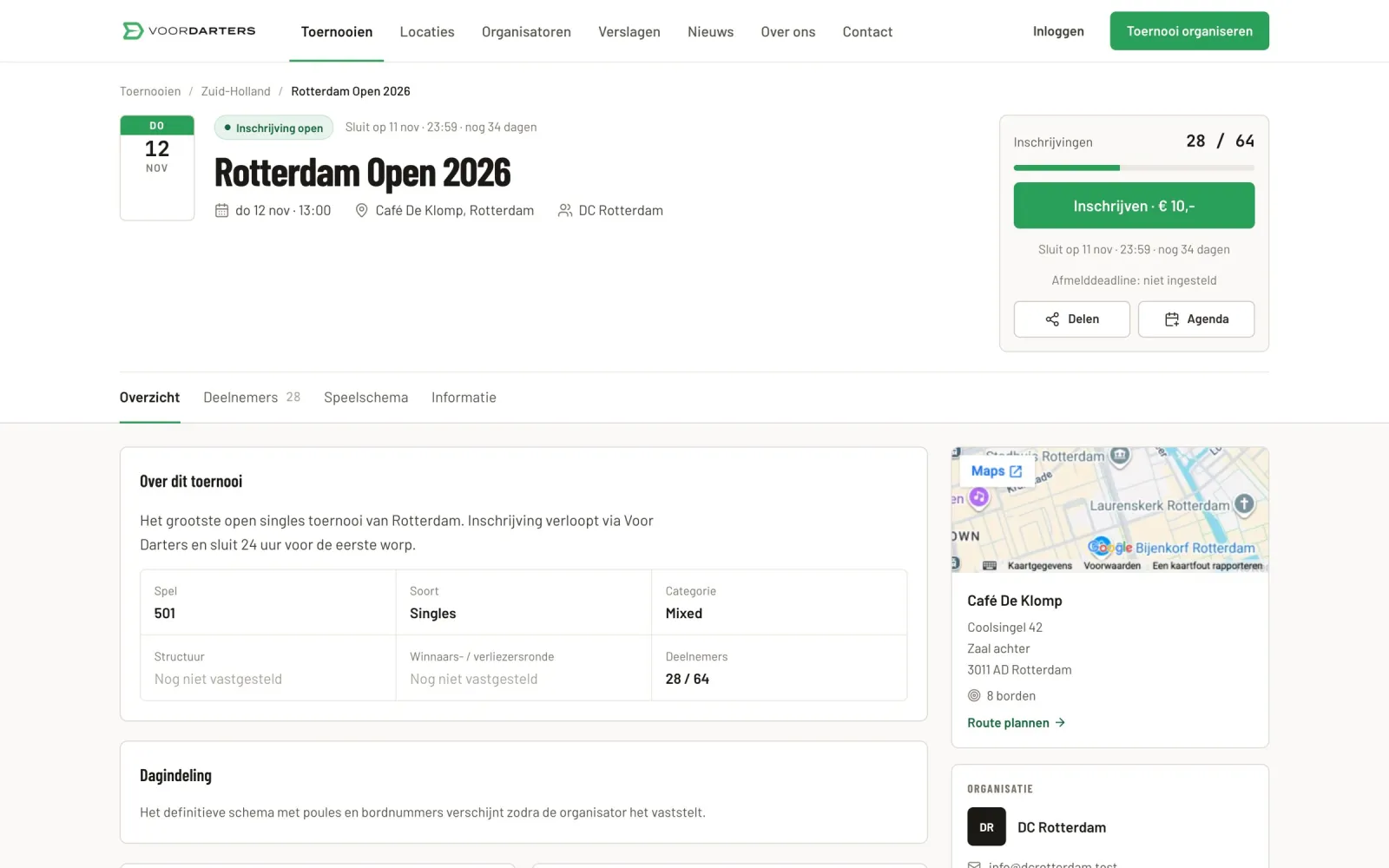Go to Organisatoren in the navigation

click(526, 32)
